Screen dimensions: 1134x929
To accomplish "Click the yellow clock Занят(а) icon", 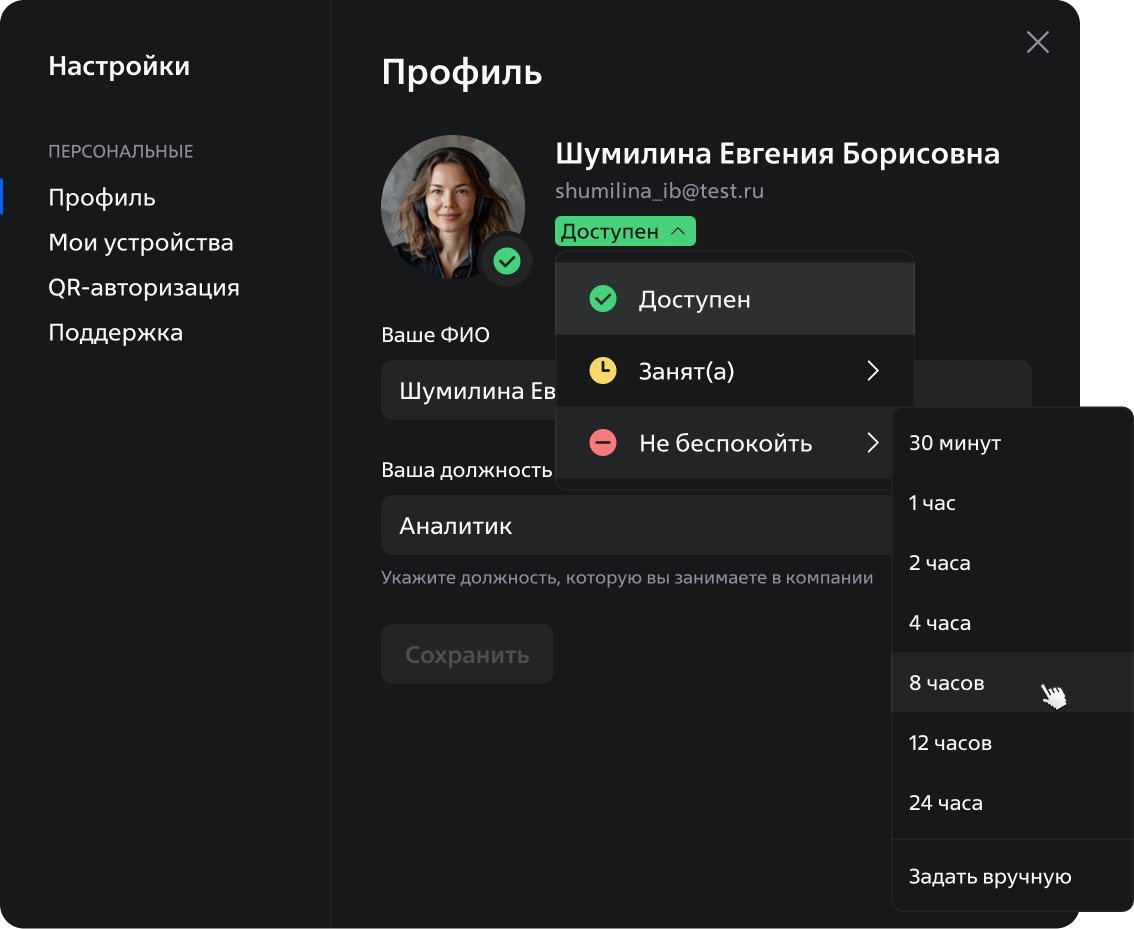I will 602,371.
